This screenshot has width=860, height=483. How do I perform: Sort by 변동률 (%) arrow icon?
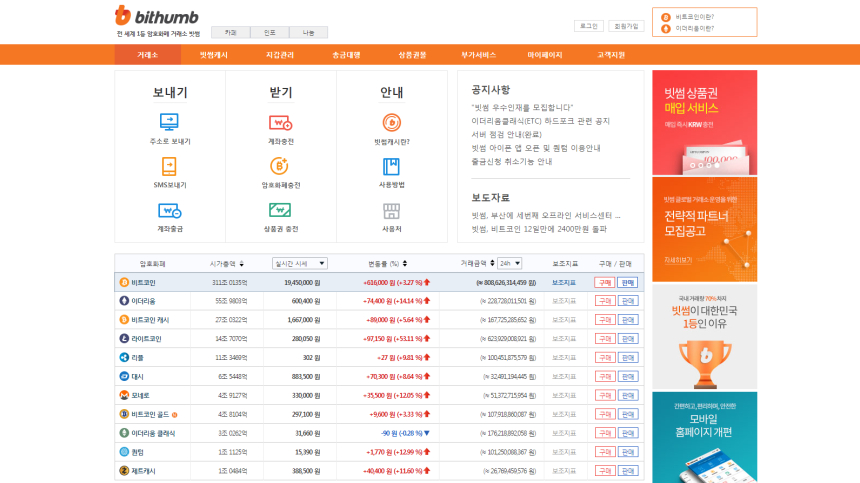(x=405, y=264)
